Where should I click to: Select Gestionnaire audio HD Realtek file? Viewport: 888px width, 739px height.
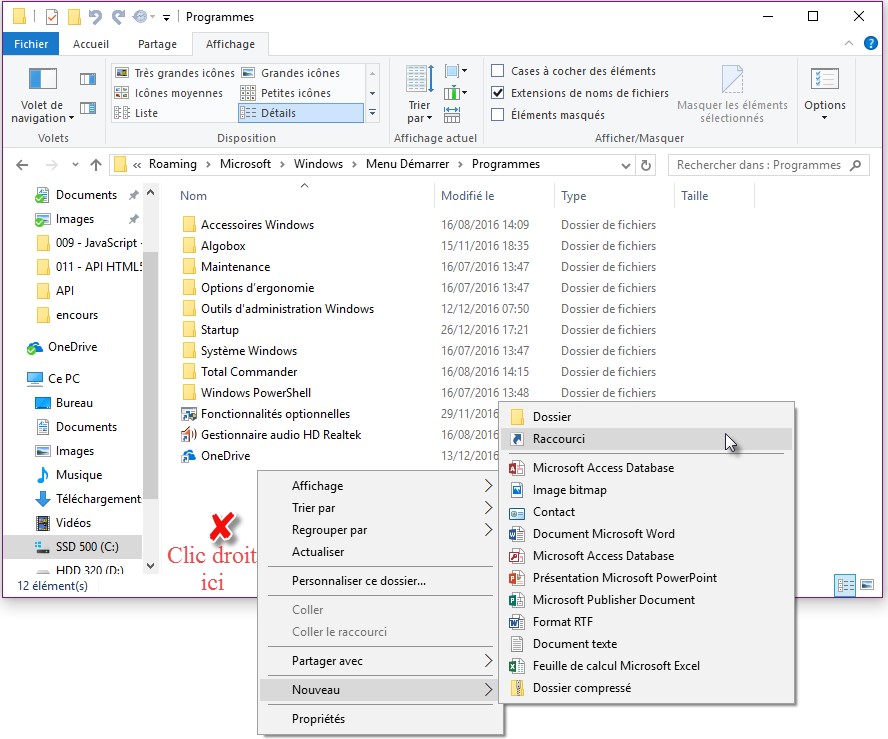280,435
